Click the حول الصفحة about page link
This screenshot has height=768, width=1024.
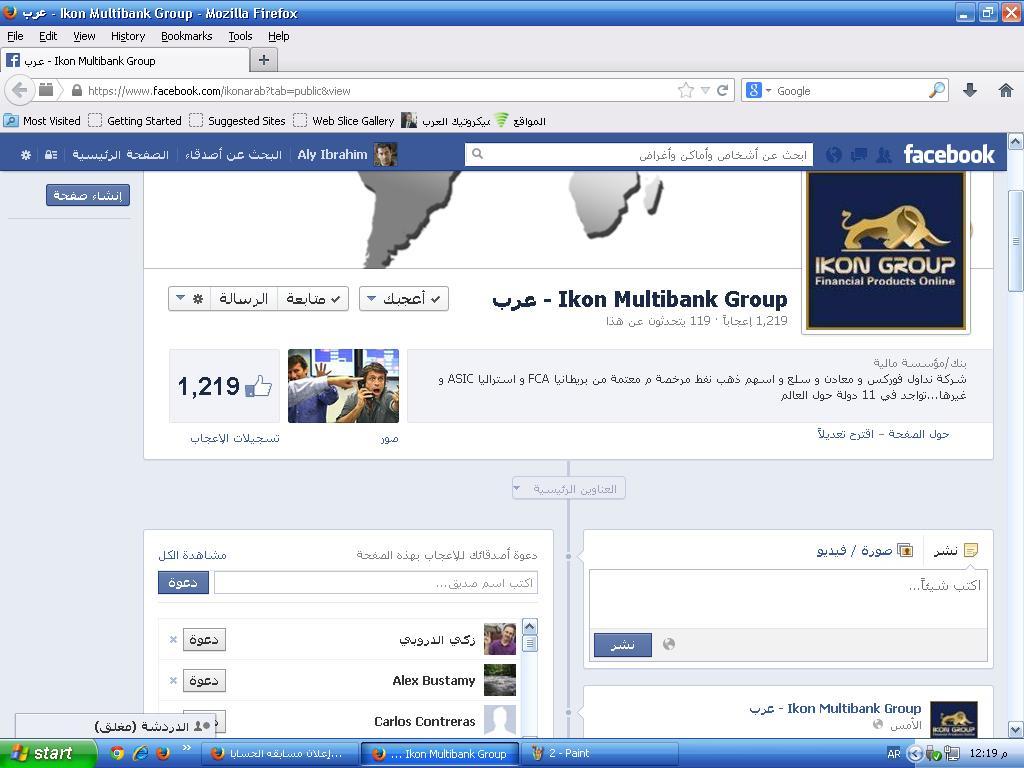[x=920, y=434]
